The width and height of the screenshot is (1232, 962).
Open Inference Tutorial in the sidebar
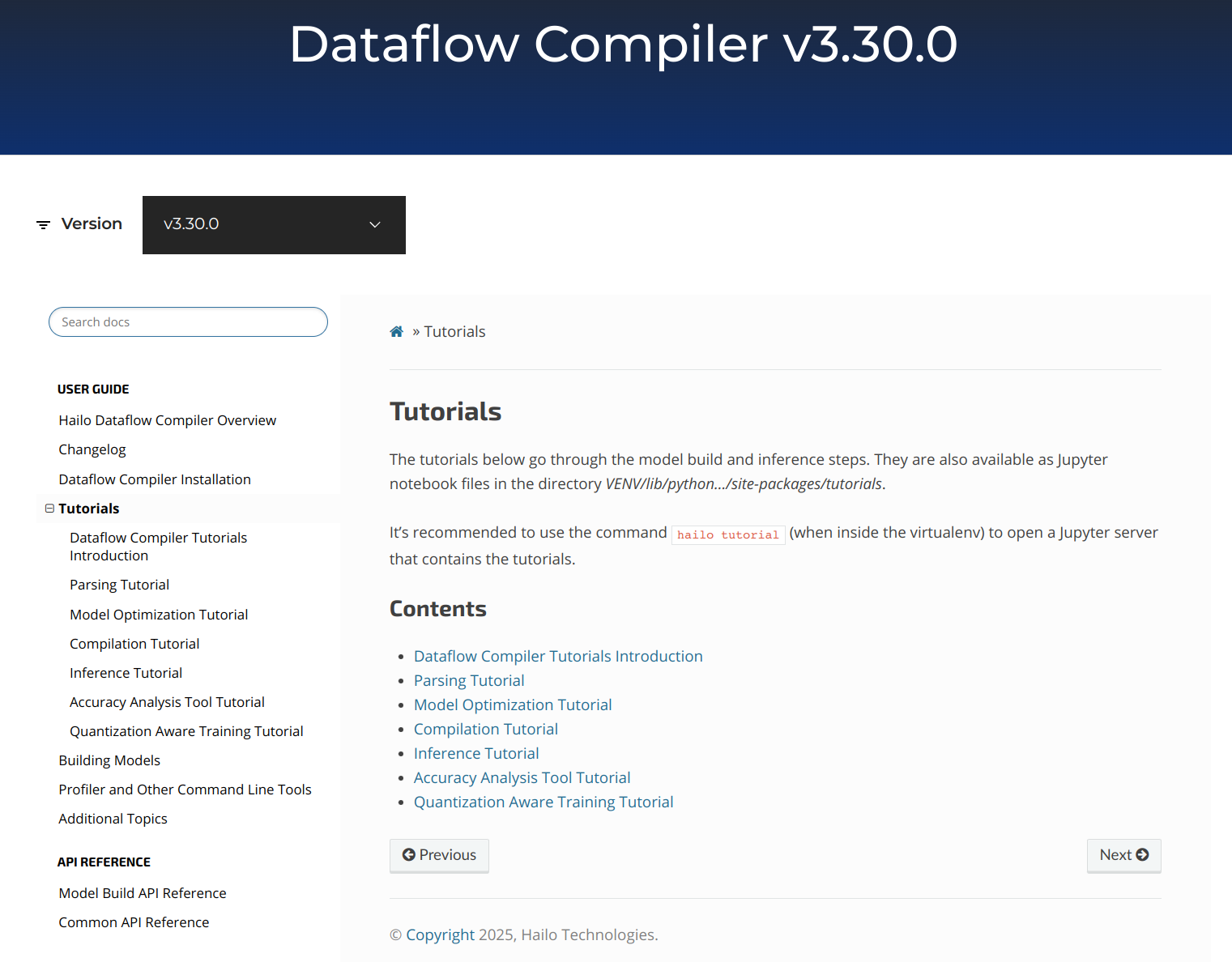126,673
